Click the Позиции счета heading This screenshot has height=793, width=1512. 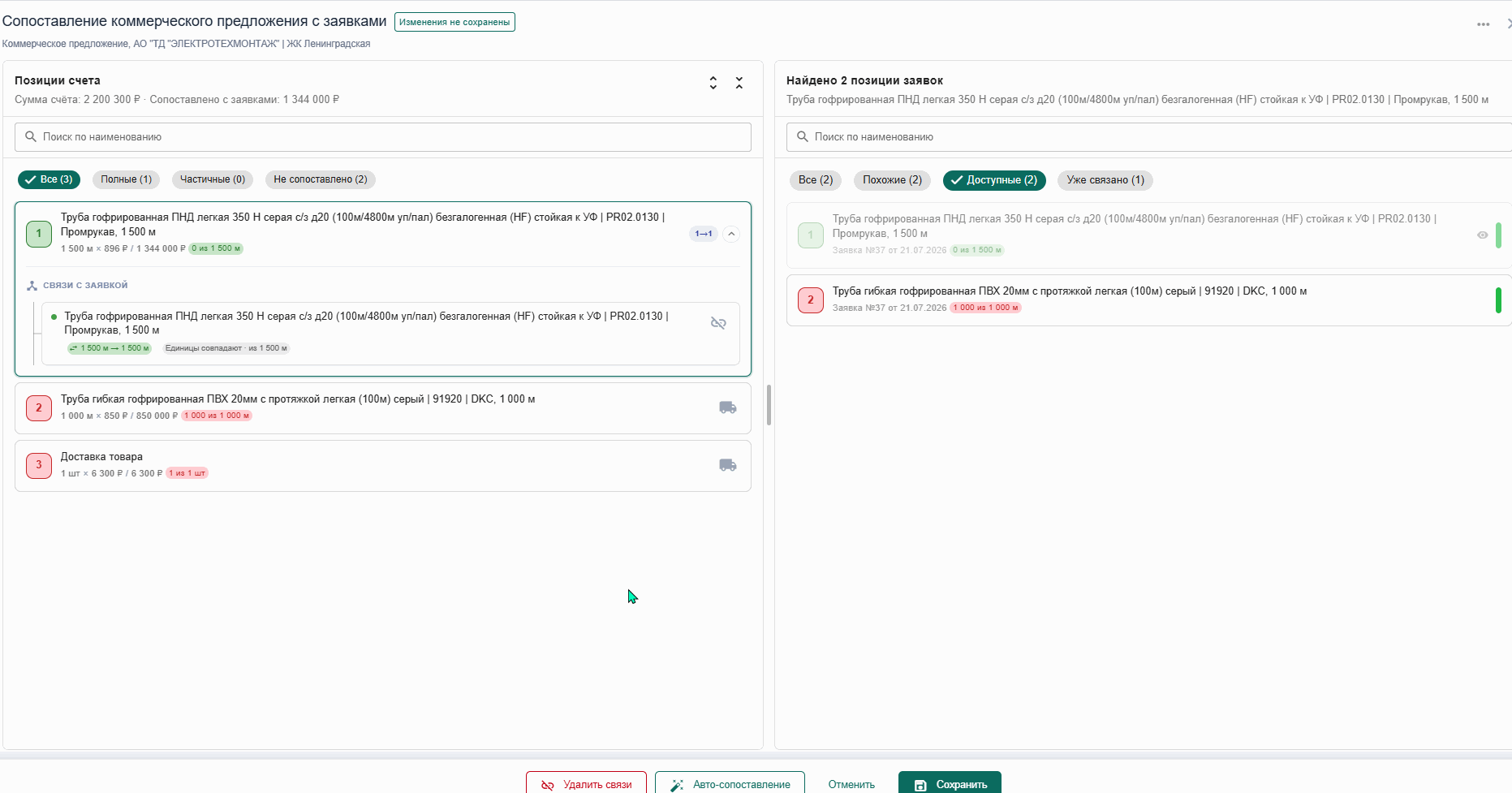point(58,80)
